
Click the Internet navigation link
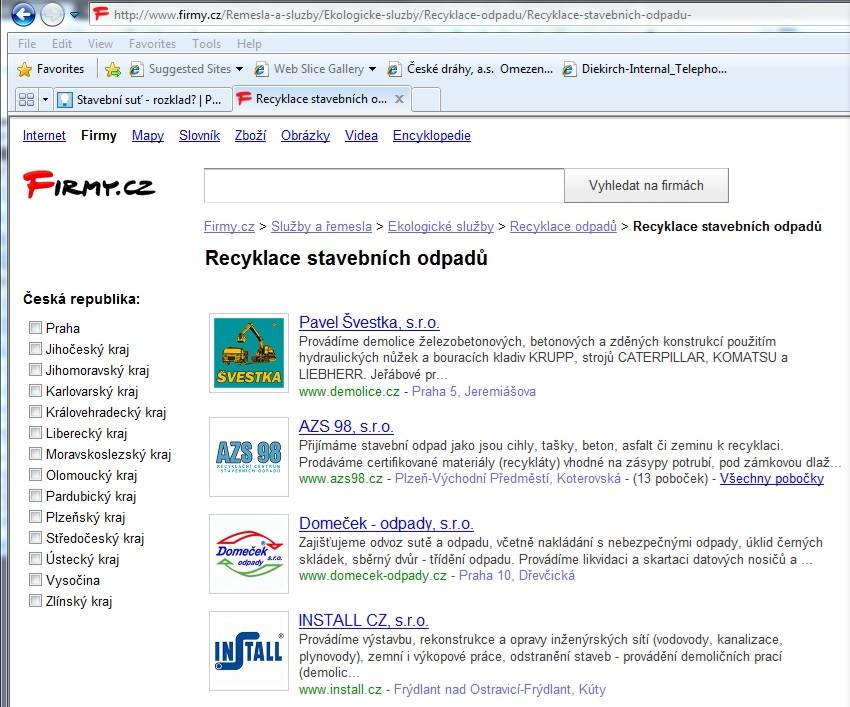pyautogui.click(x=44, y=136)
